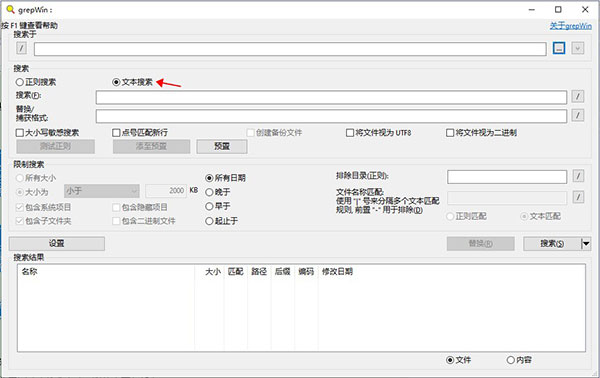This screenshot has height=378, width=600.
Task: Click slash button next to 搜索(F) field
Action: [x=578, y=96]
